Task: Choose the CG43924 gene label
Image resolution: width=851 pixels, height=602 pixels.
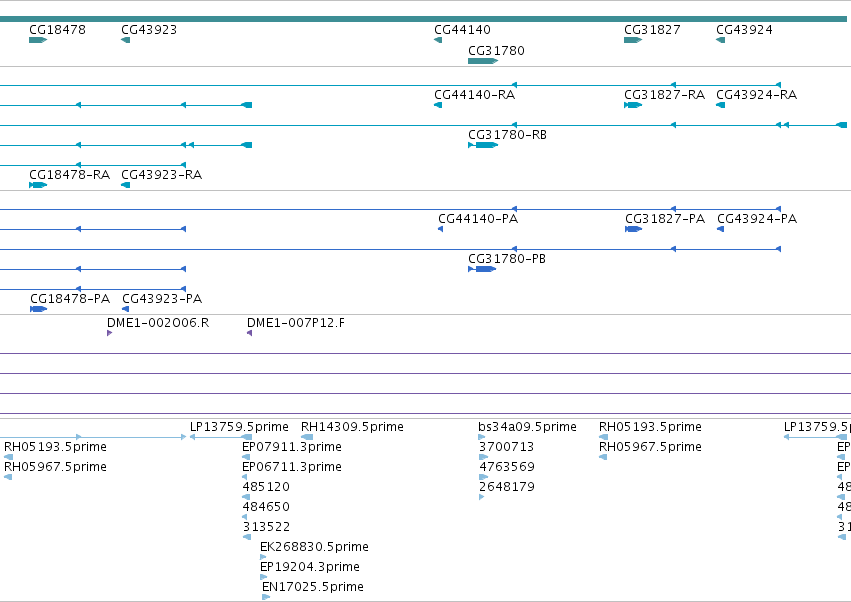Action: [x=744, y=30]
